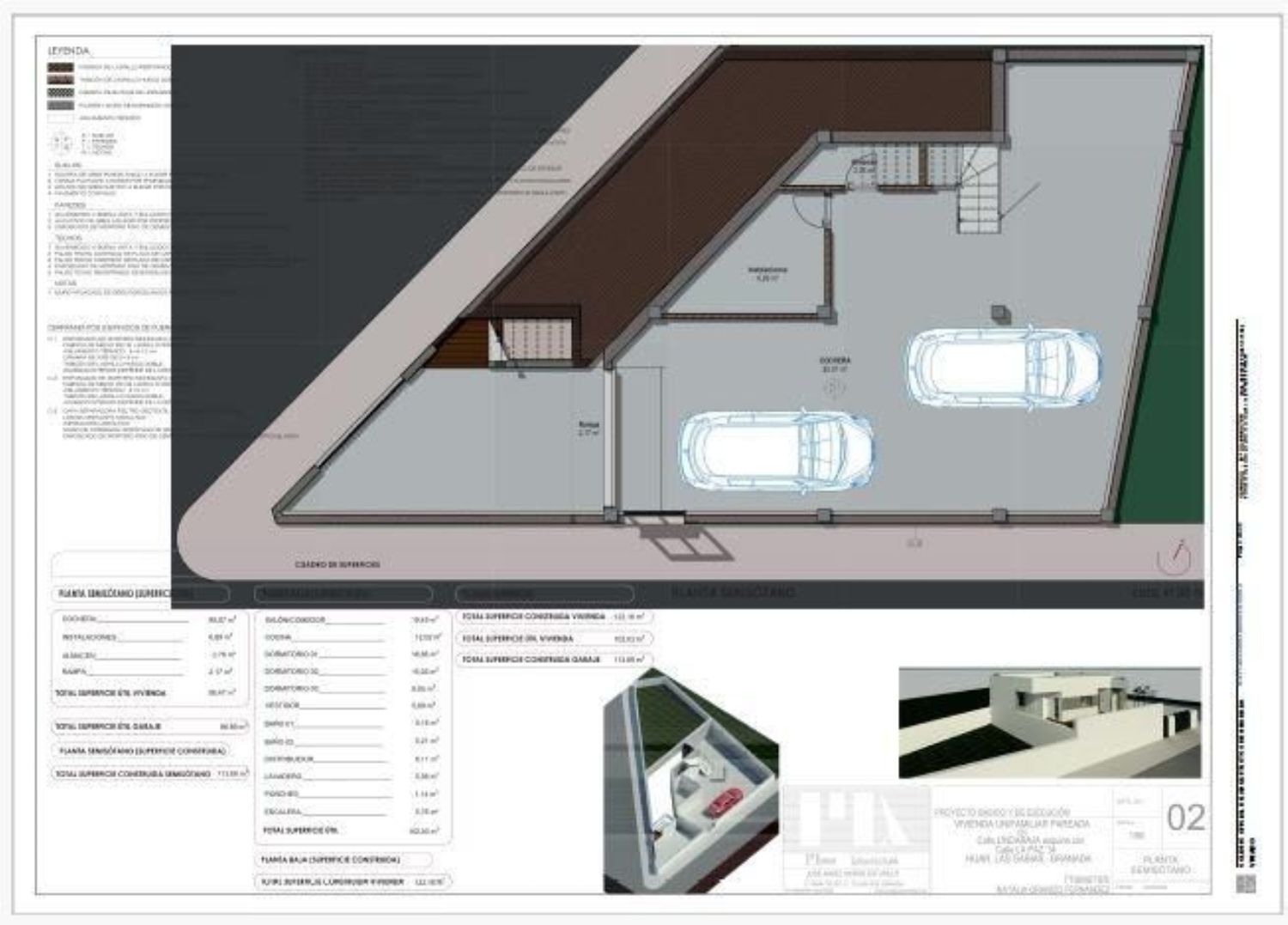The width and height of the screenshot is (1288, 925).
Task: Click the QR code at bottom right
Action: pyautogui.click(x=1246, y=884)
